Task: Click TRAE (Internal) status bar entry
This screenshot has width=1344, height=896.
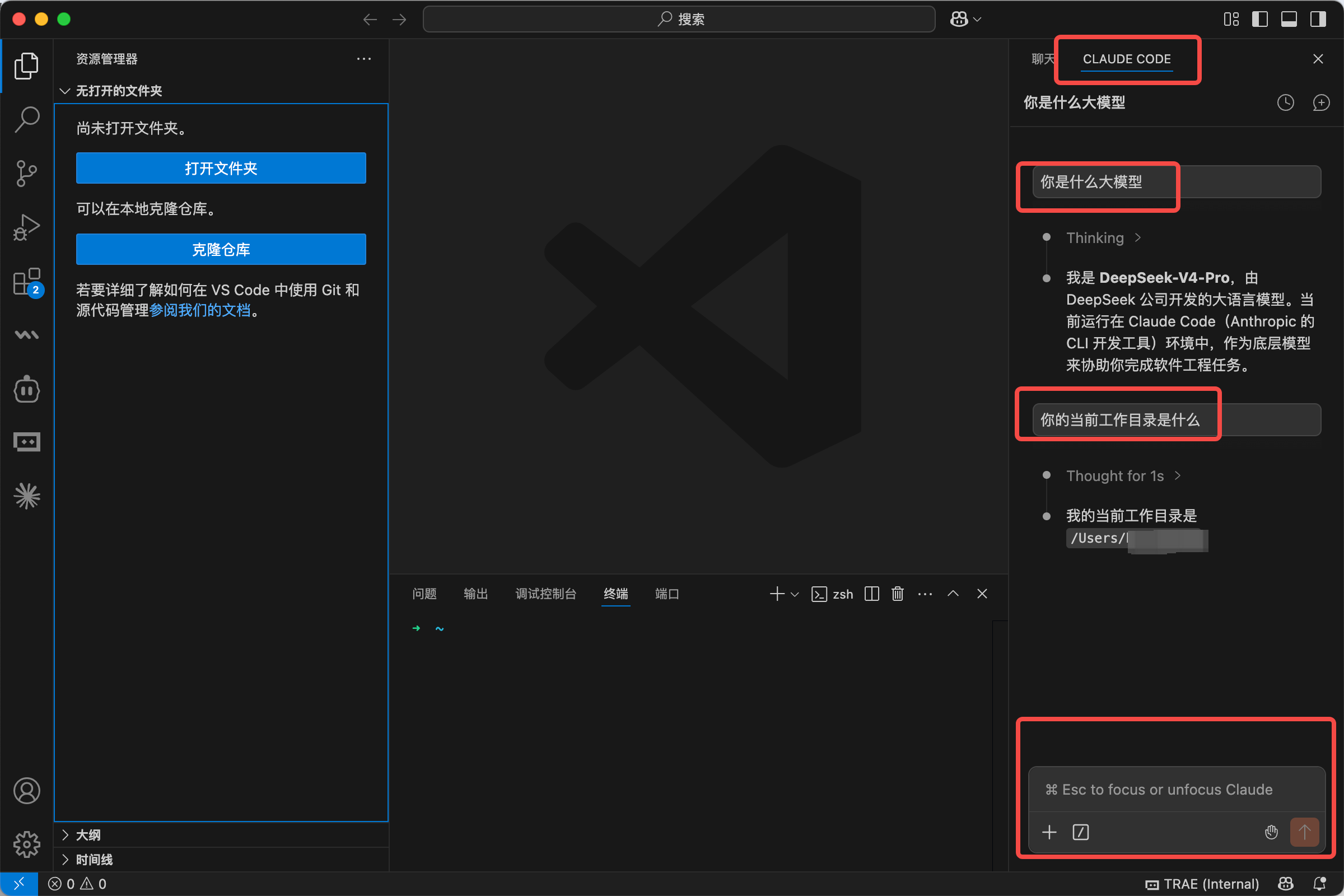Action: [1202, 884]
